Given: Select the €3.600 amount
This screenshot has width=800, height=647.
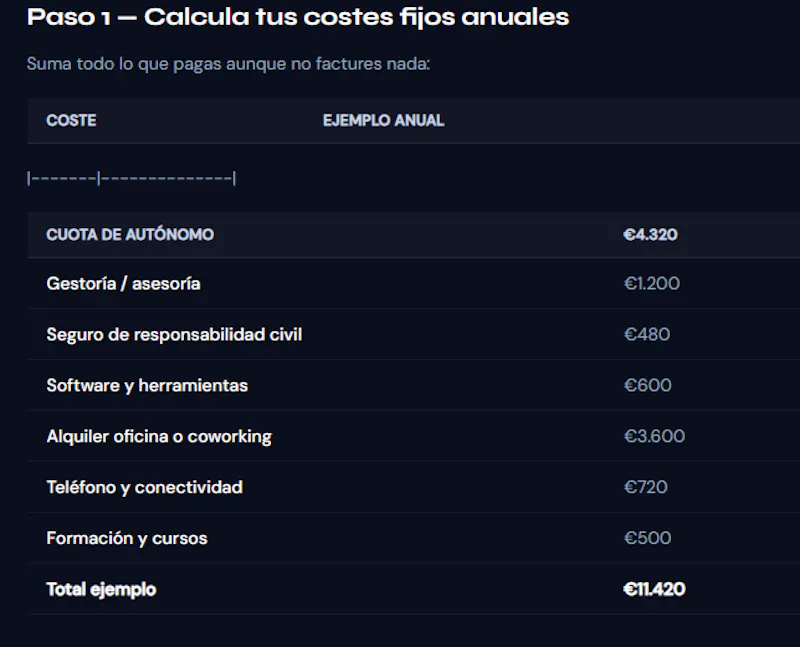Looking at the screenshot, I should coord(655,436).
